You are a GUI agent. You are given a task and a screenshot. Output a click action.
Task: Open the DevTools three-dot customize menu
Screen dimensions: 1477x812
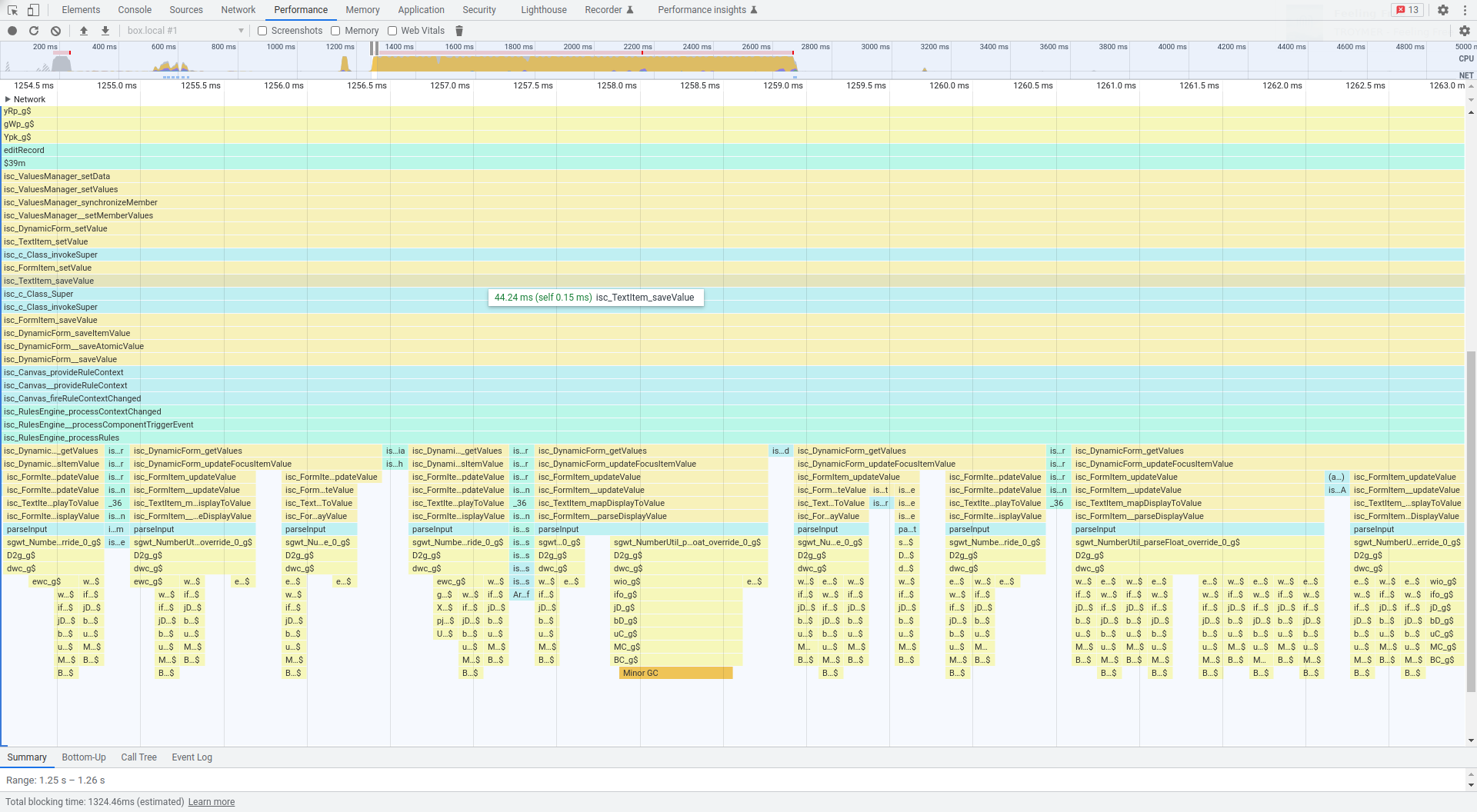1464,10
